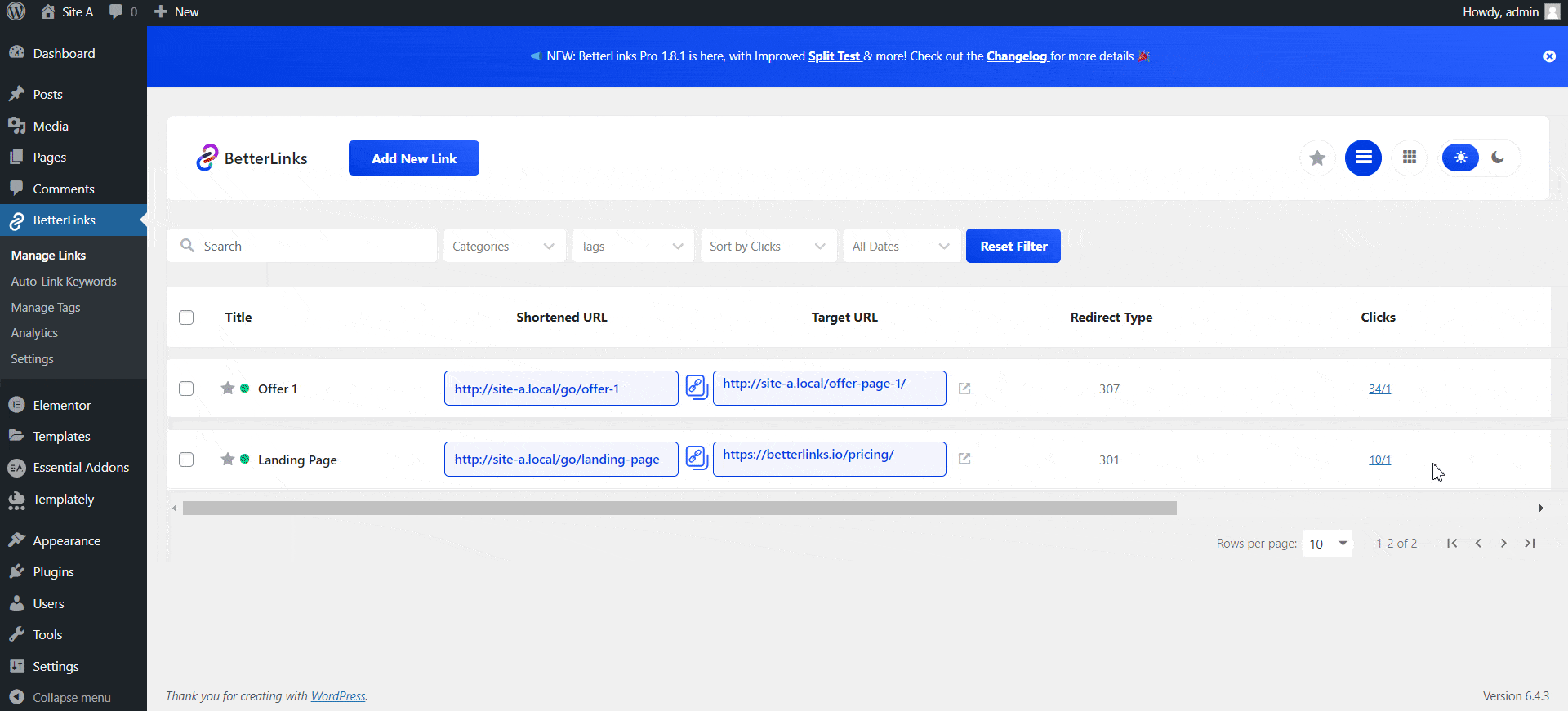
Task: Copy the Landing Page shortened URL
Action: [x=696, y=457]
